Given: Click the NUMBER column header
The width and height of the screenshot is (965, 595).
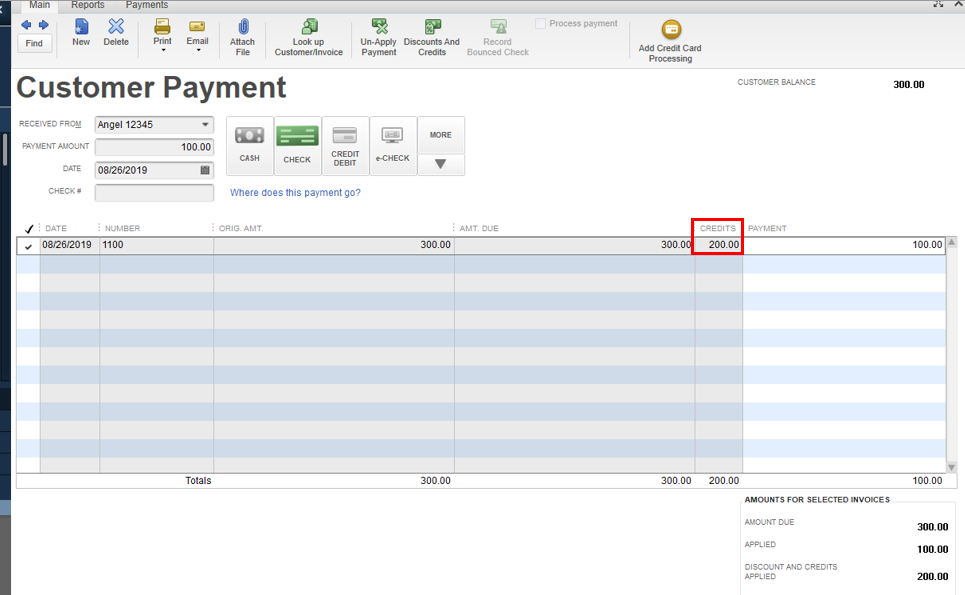Looking at the screenshot, I should 122,228.
